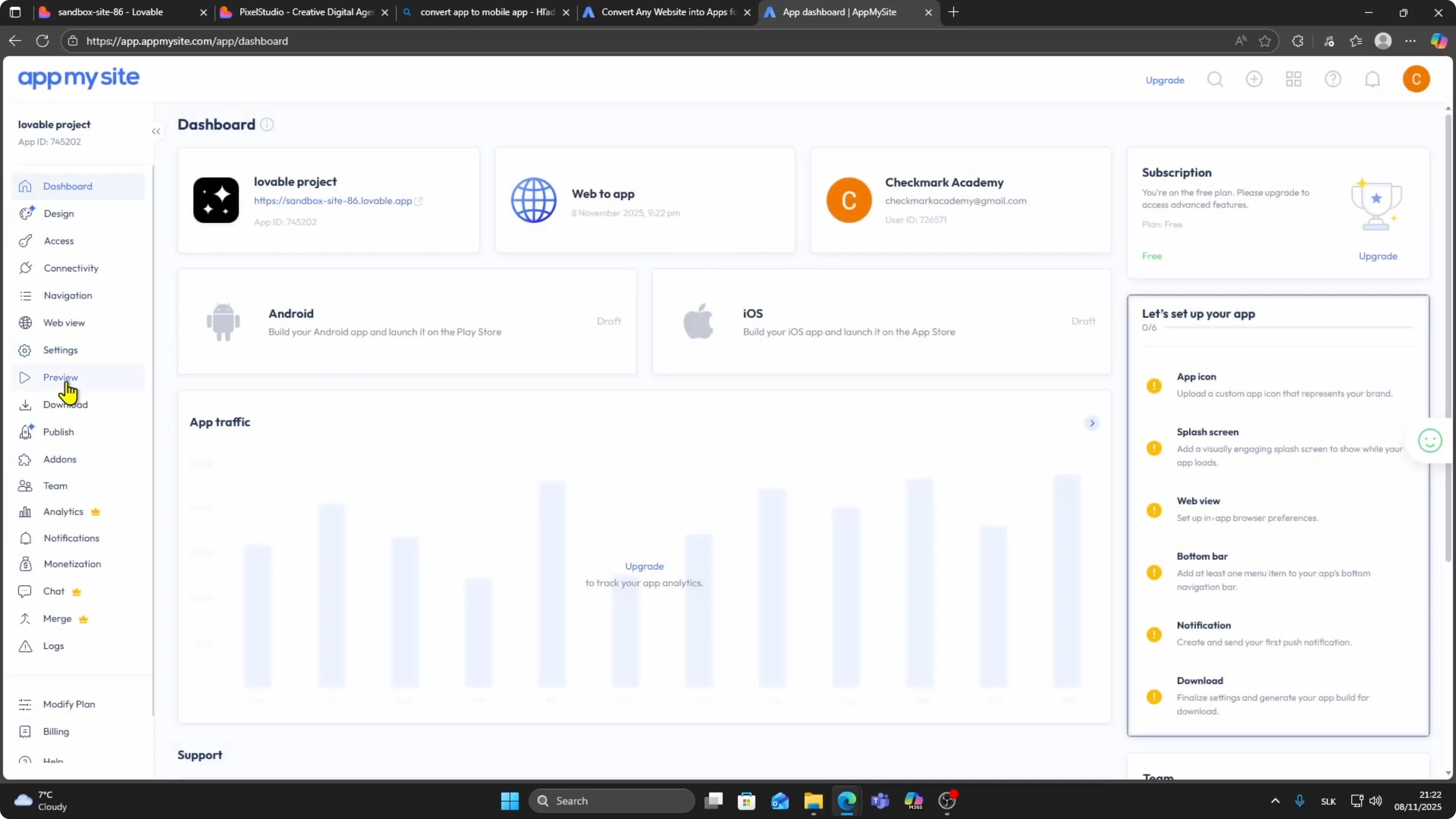Open the Download setup step
The height and width of the screenshot is (819, 1456).
point(1278,696)
